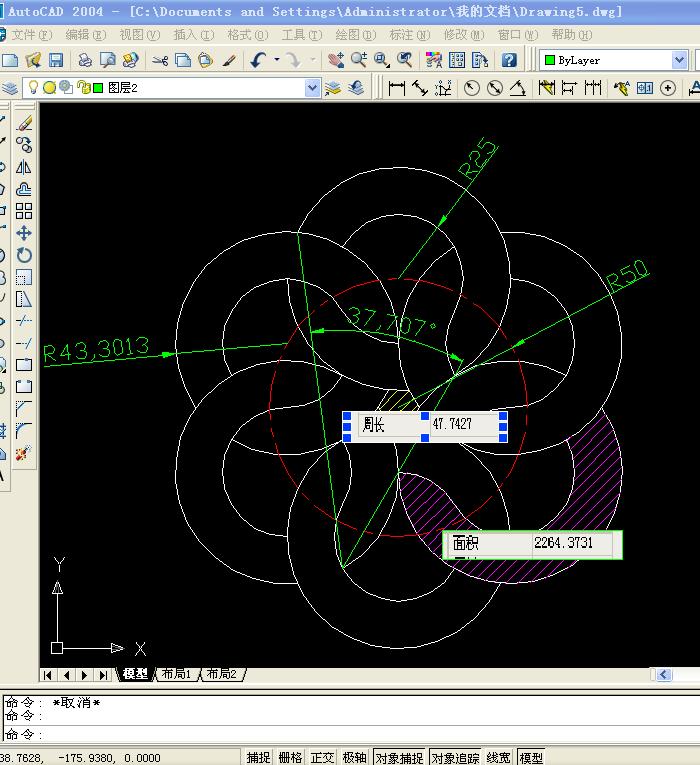Select the Move tool in modify toolbar
This screenshot has height=765, width=700.
click(23, 233)
